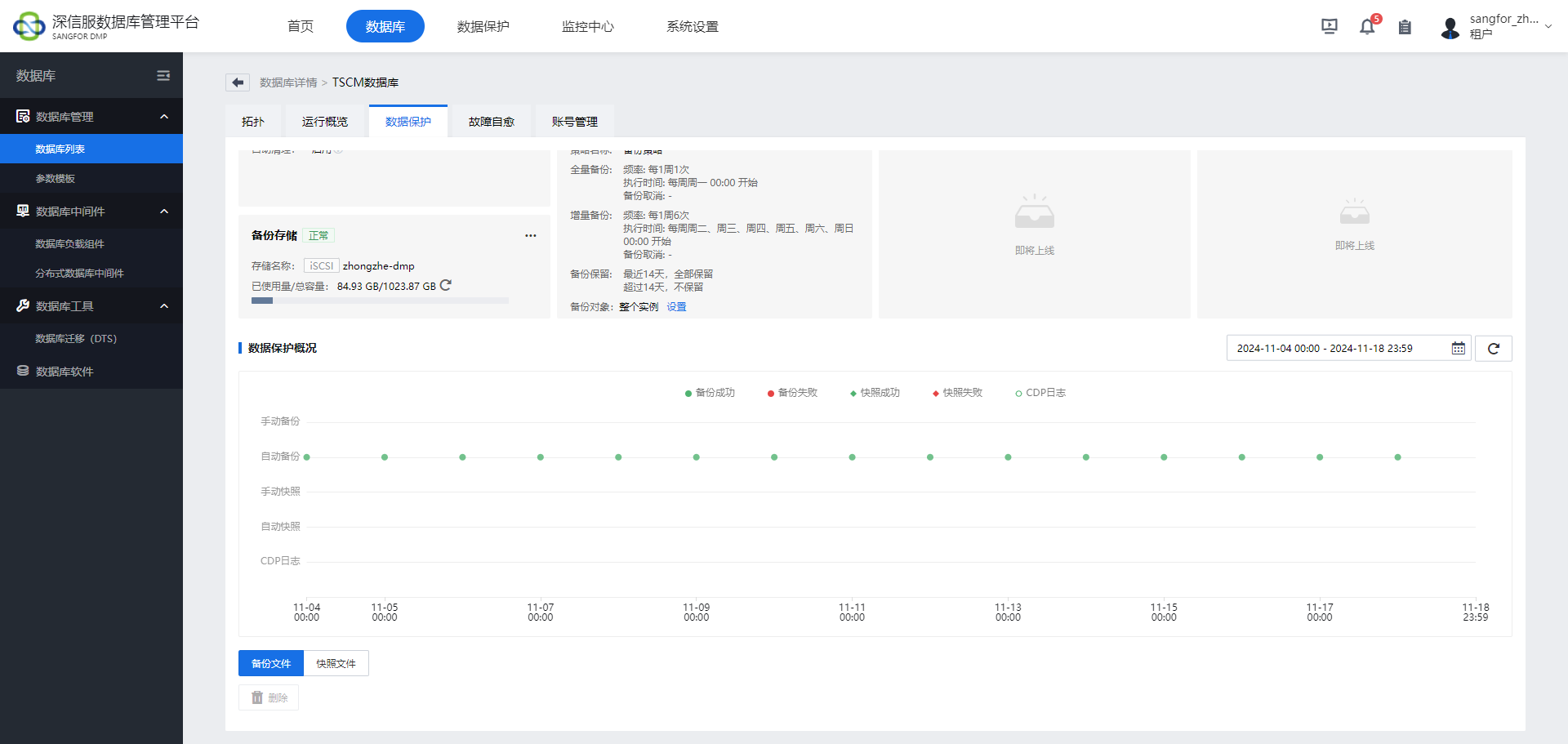The image size is (1568, 744).
Task: Click the refresh icon beside the date range
Action: 1493,348
